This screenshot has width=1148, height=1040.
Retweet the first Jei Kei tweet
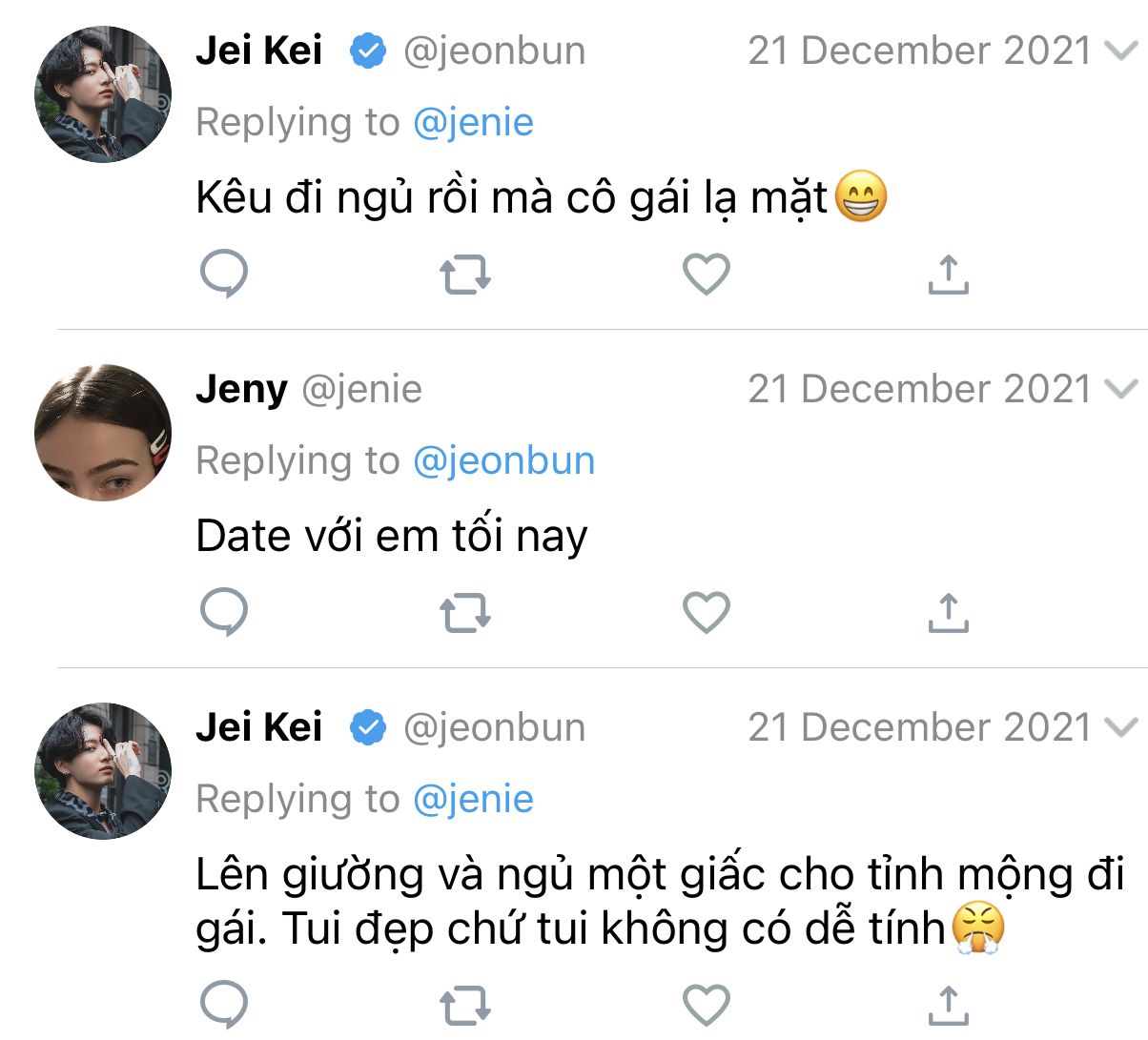[x=465, y=275]
